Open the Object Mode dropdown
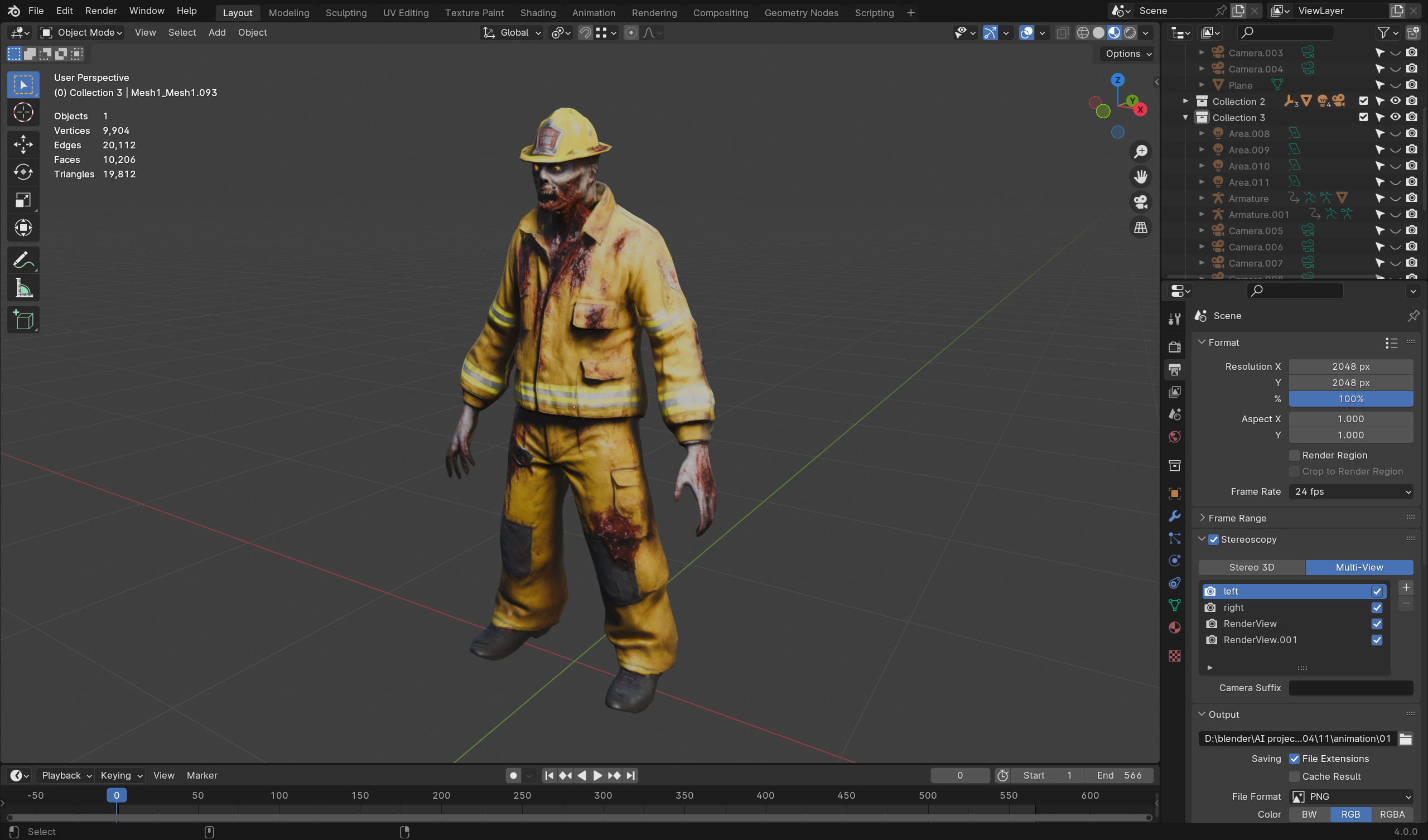1428x840 pixels. pos(81,33)
